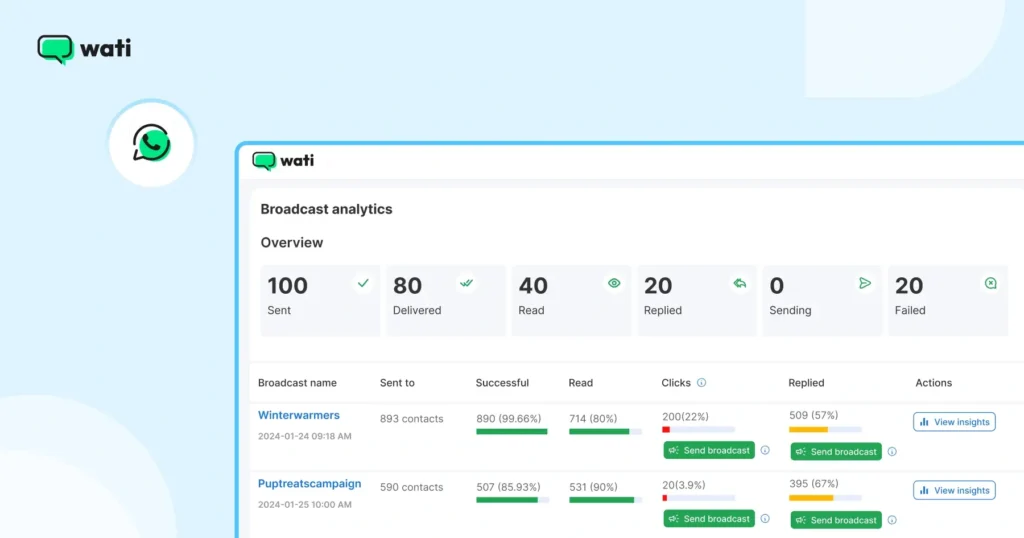Click the info icon beside the Winterwarmers Clicks Send broadcast button
This screenshot has width=1024, height=538.
765,451
